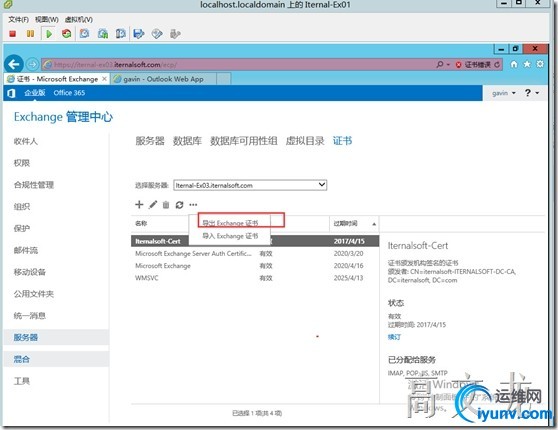Open the gavin user dropdown
Viewport: 558px width, 430px height.
pyautogui.click(x=504, y=93)
